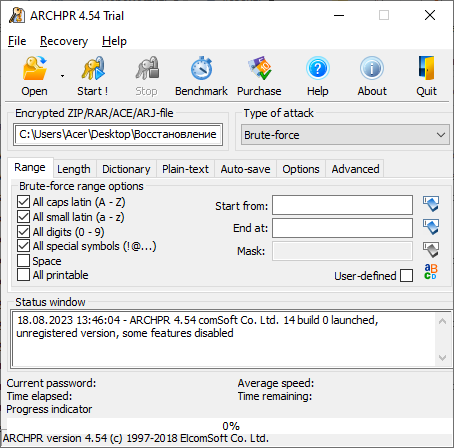Uncheck All caps latin (A - Z)
The width and height of the screenshot is (454, 448).
pyautogui.click(x=23, y=202)
